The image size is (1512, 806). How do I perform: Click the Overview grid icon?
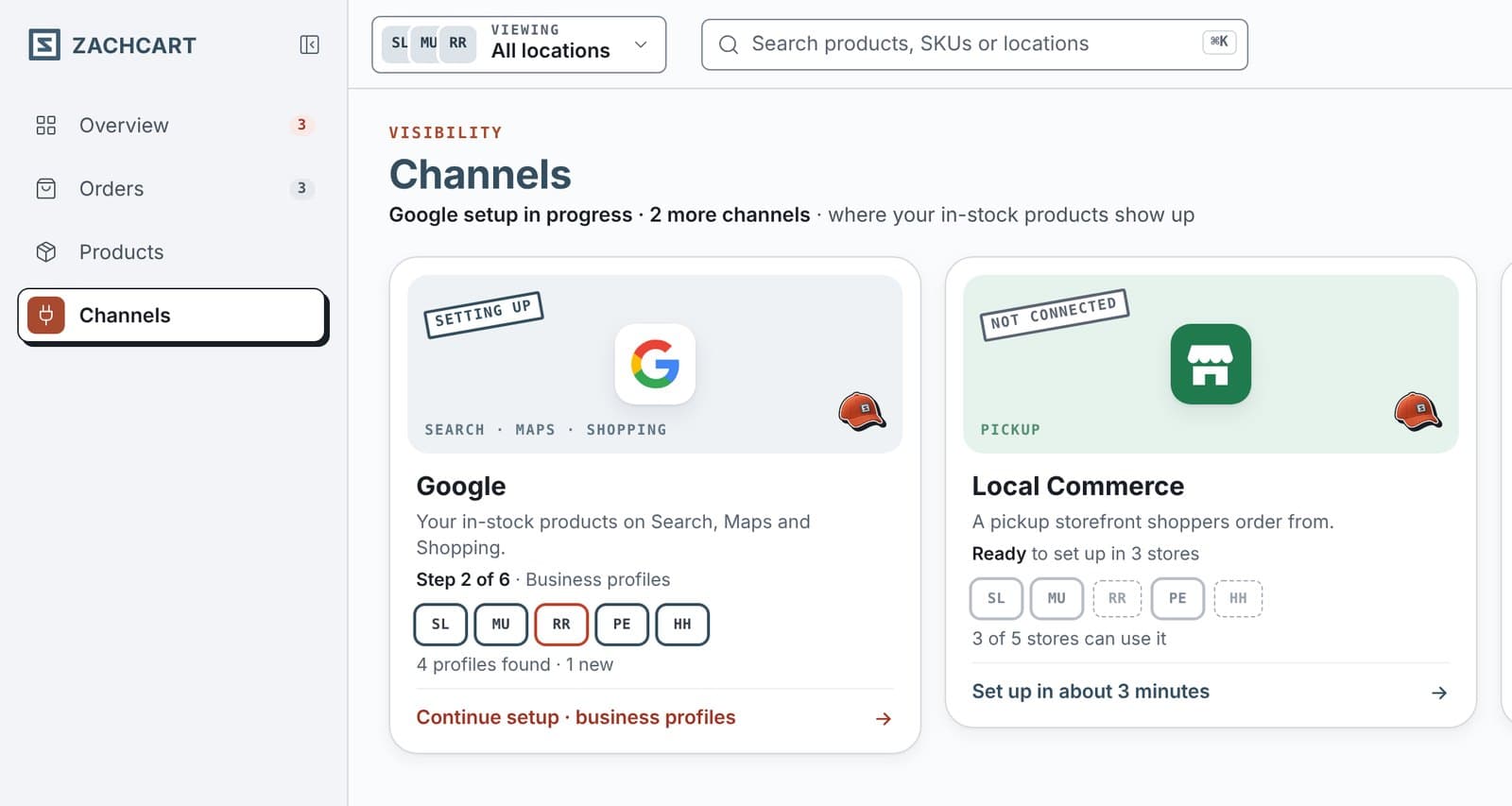pos(45,125)
